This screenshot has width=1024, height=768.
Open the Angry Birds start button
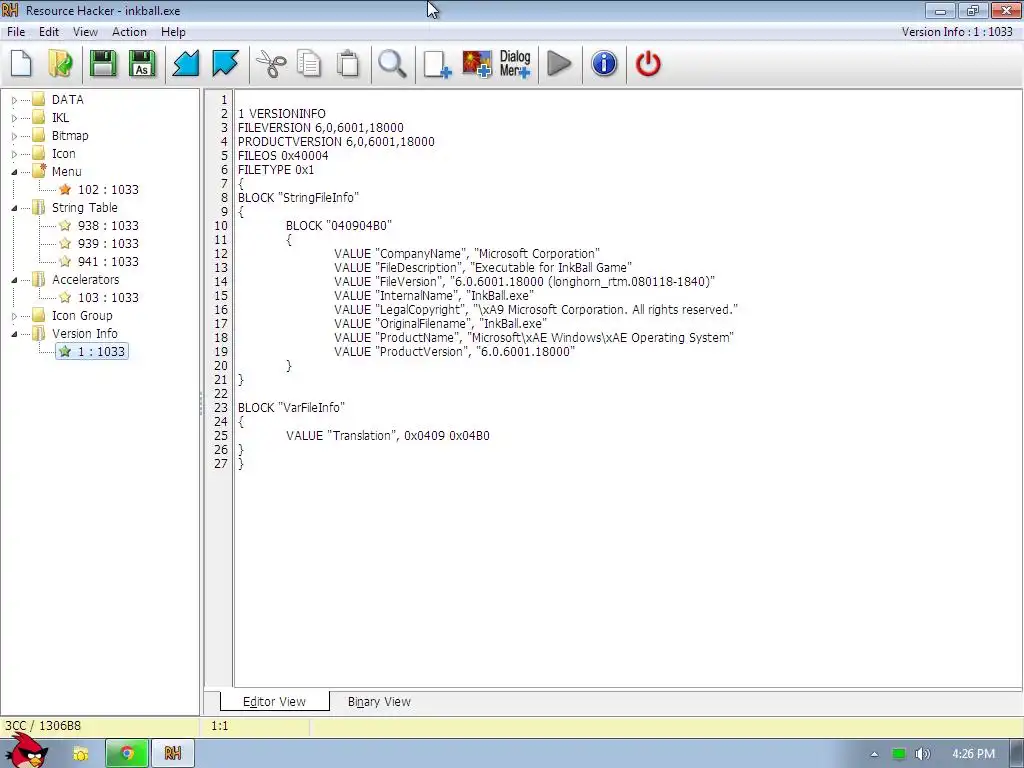(x=25, y=751)
